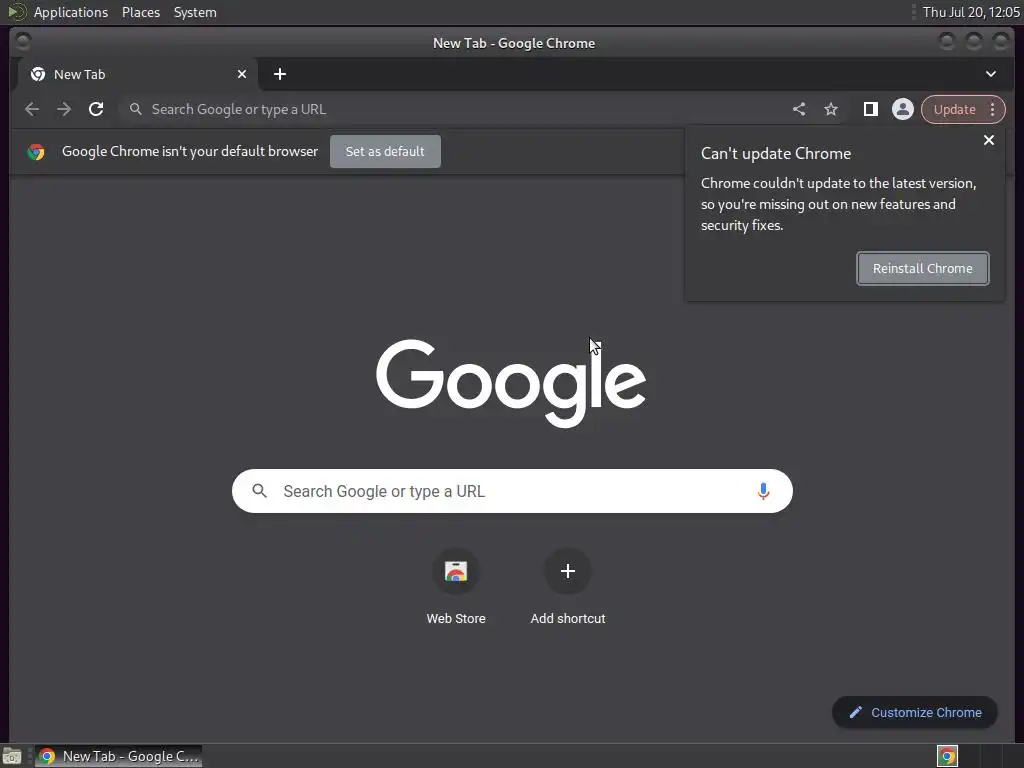Open the side panel icon
This screenshot has height=768, width=1024.
871,109
